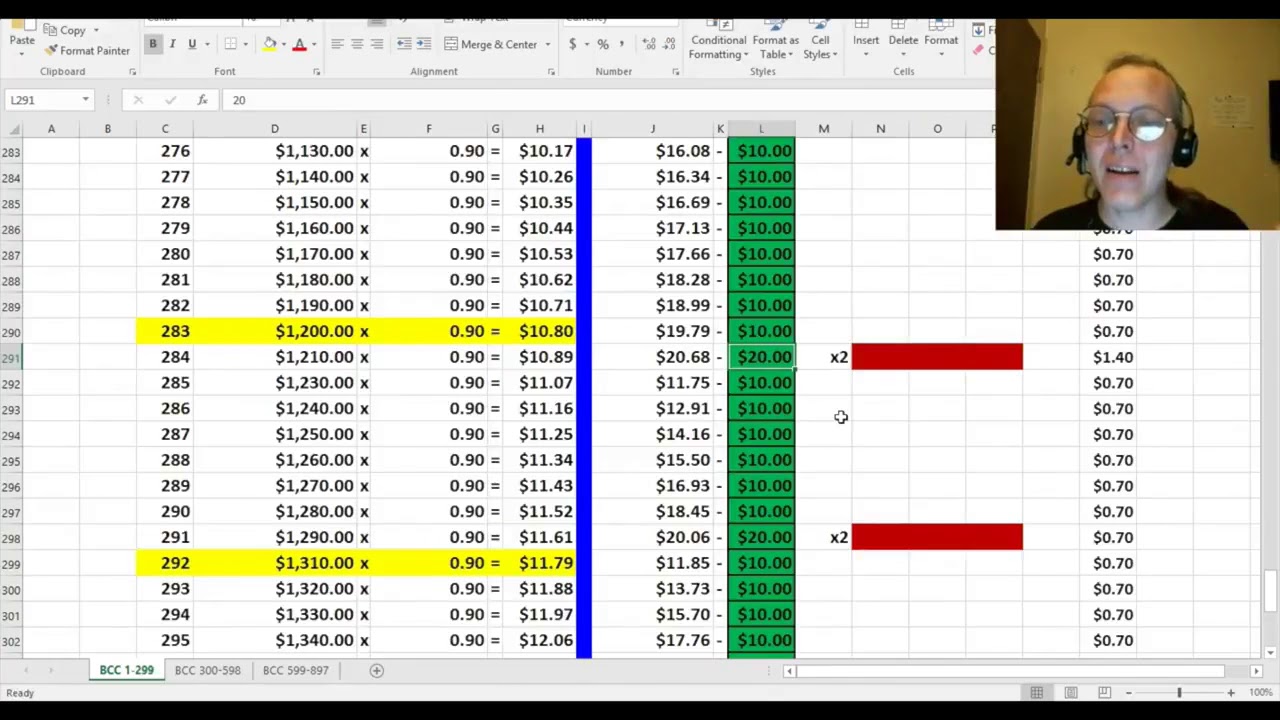This screenshot has width=1280, height=720.
Task: Toggle Underline formatting button
Action: 191,44
